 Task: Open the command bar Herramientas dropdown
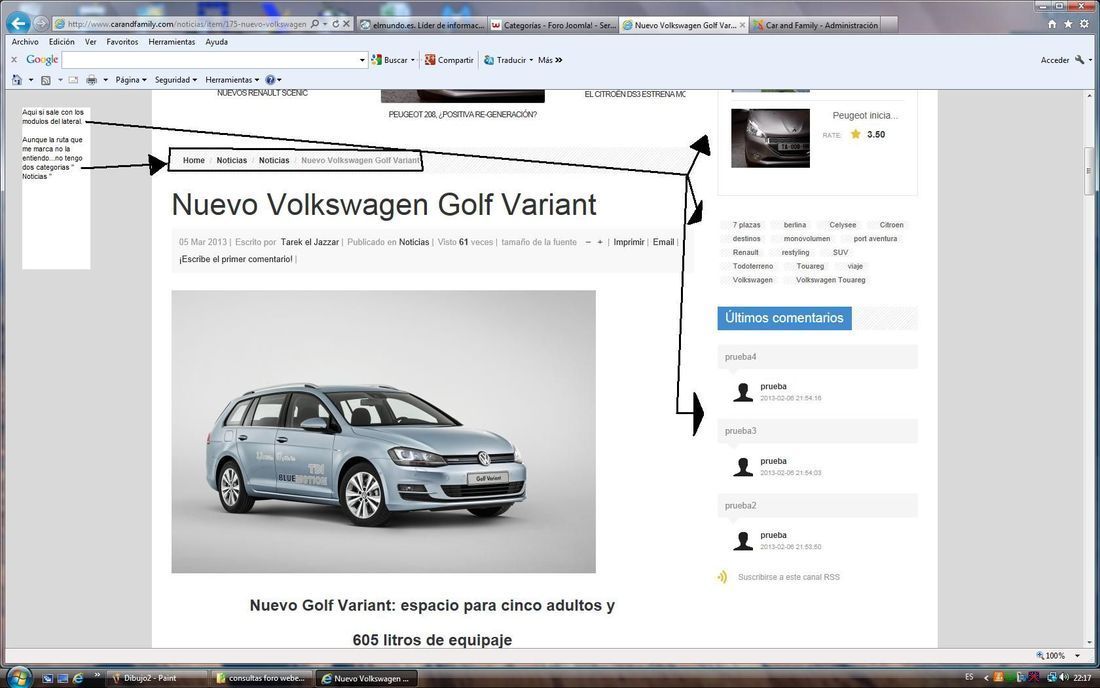(x=232, y=80)
